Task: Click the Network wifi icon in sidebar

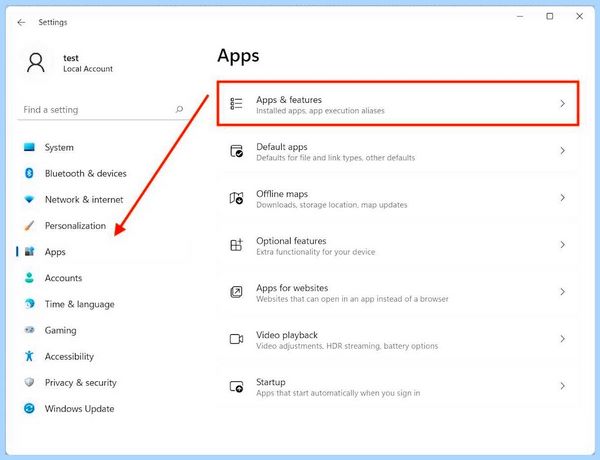Action: coord(29,199)
